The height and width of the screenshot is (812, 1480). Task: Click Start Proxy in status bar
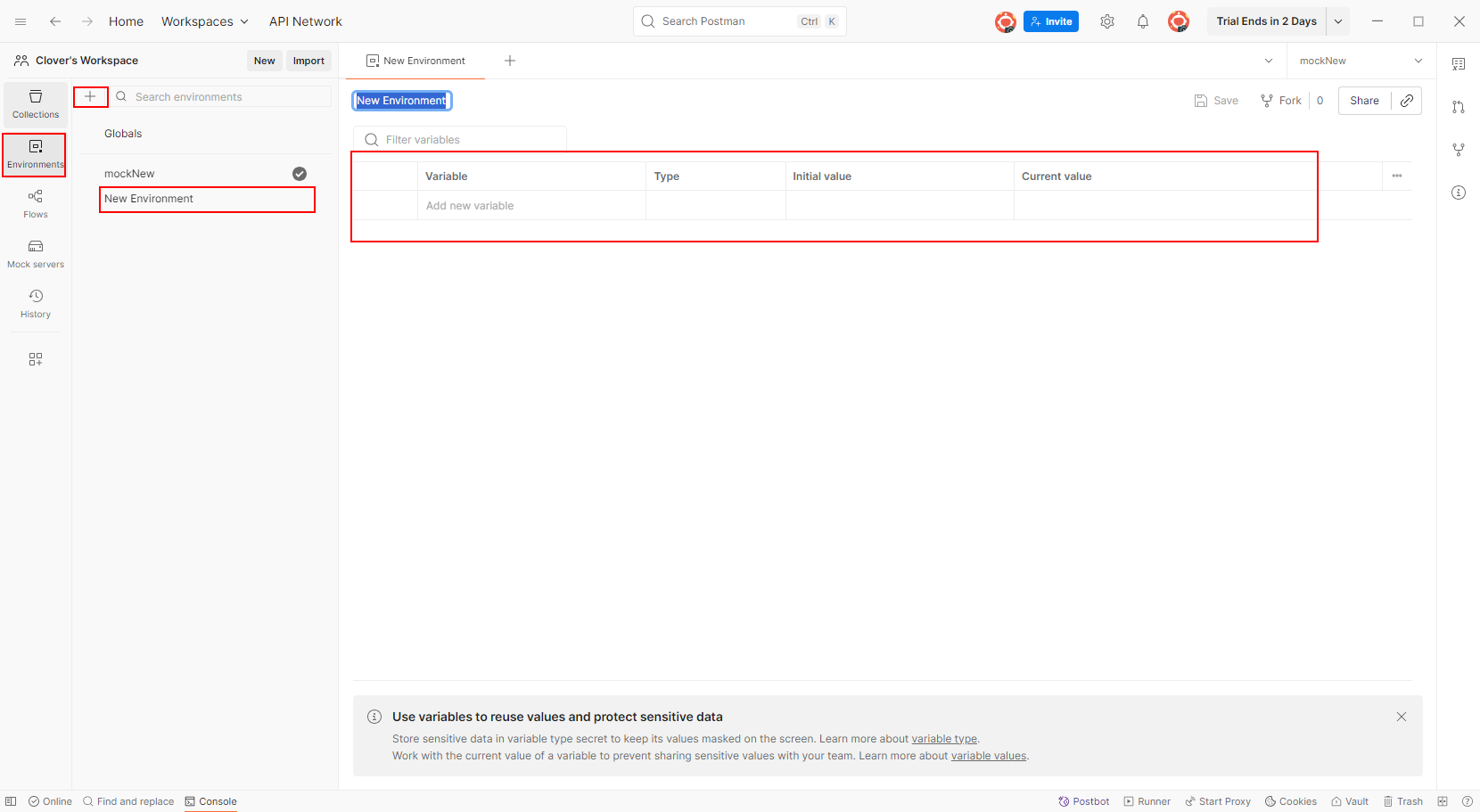1218,801
